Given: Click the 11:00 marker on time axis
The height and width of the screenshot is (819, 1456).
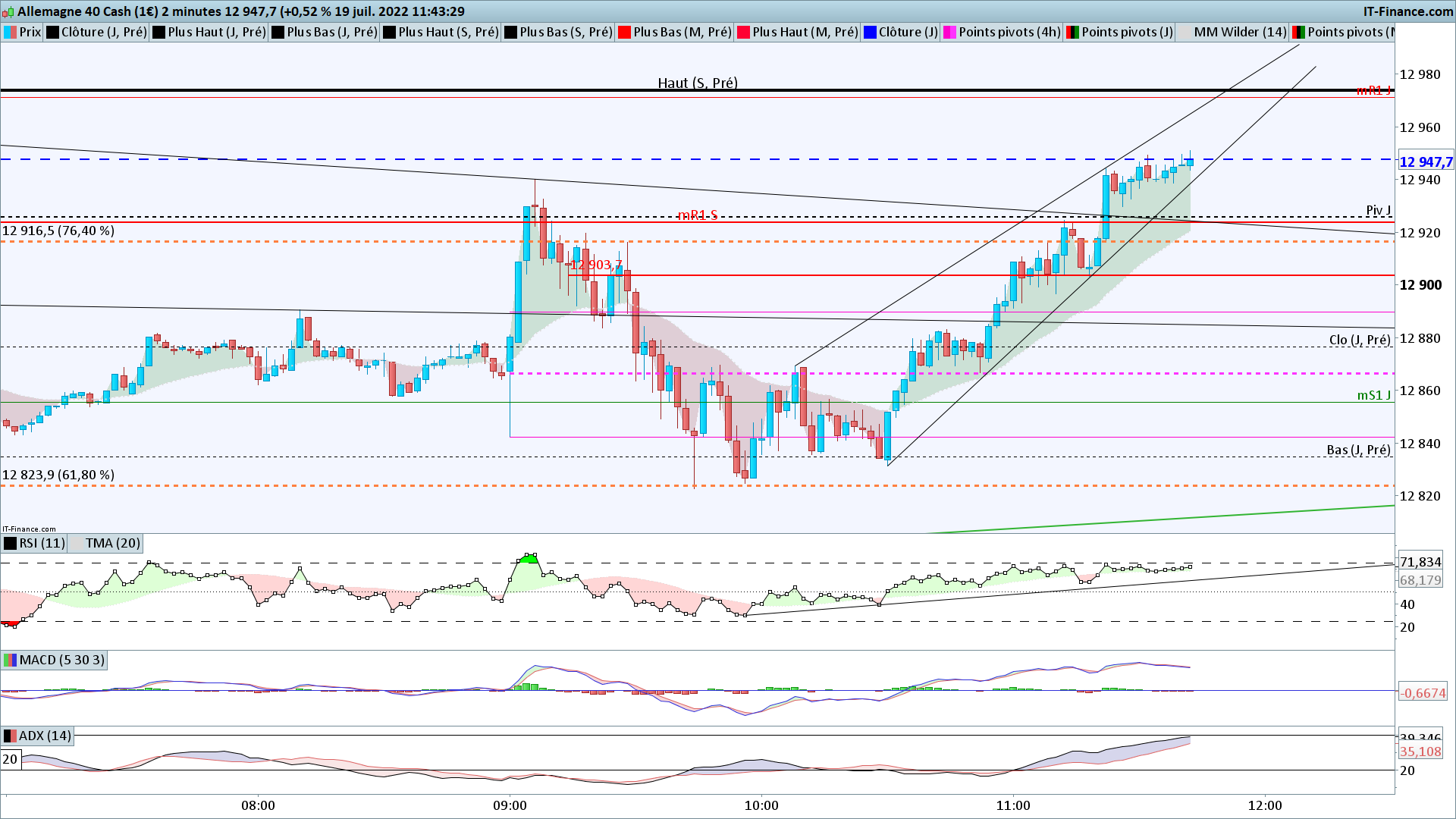Looking at the screenshot, I should 1013,805.
